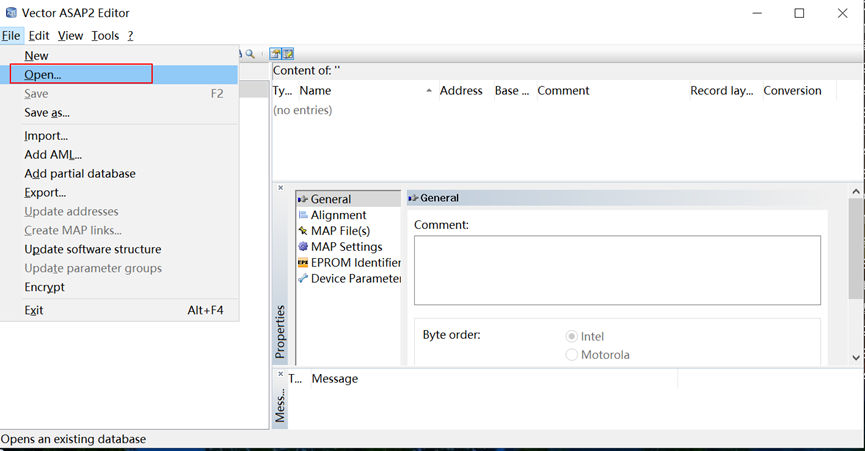Image resolution: width=865 pixels, height=451 pixels.
Task: Click the MAP File(s) pin icon
Action: pos(303,230)
